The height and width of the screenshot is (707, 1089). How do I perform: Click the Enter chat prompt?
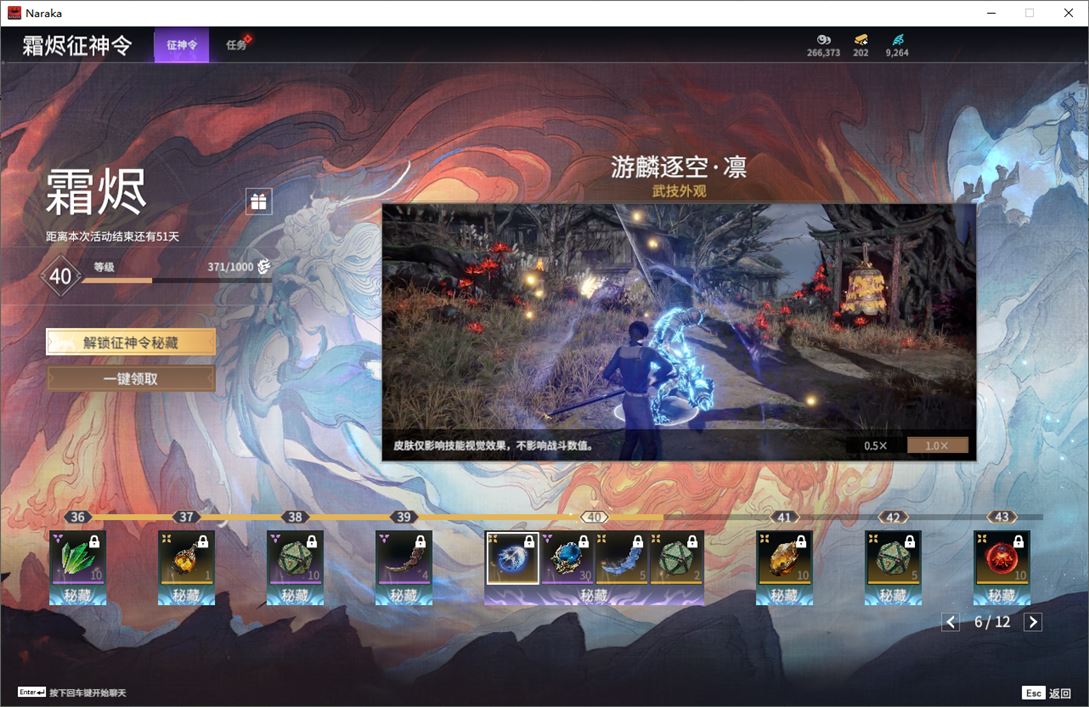pos(72,692)
